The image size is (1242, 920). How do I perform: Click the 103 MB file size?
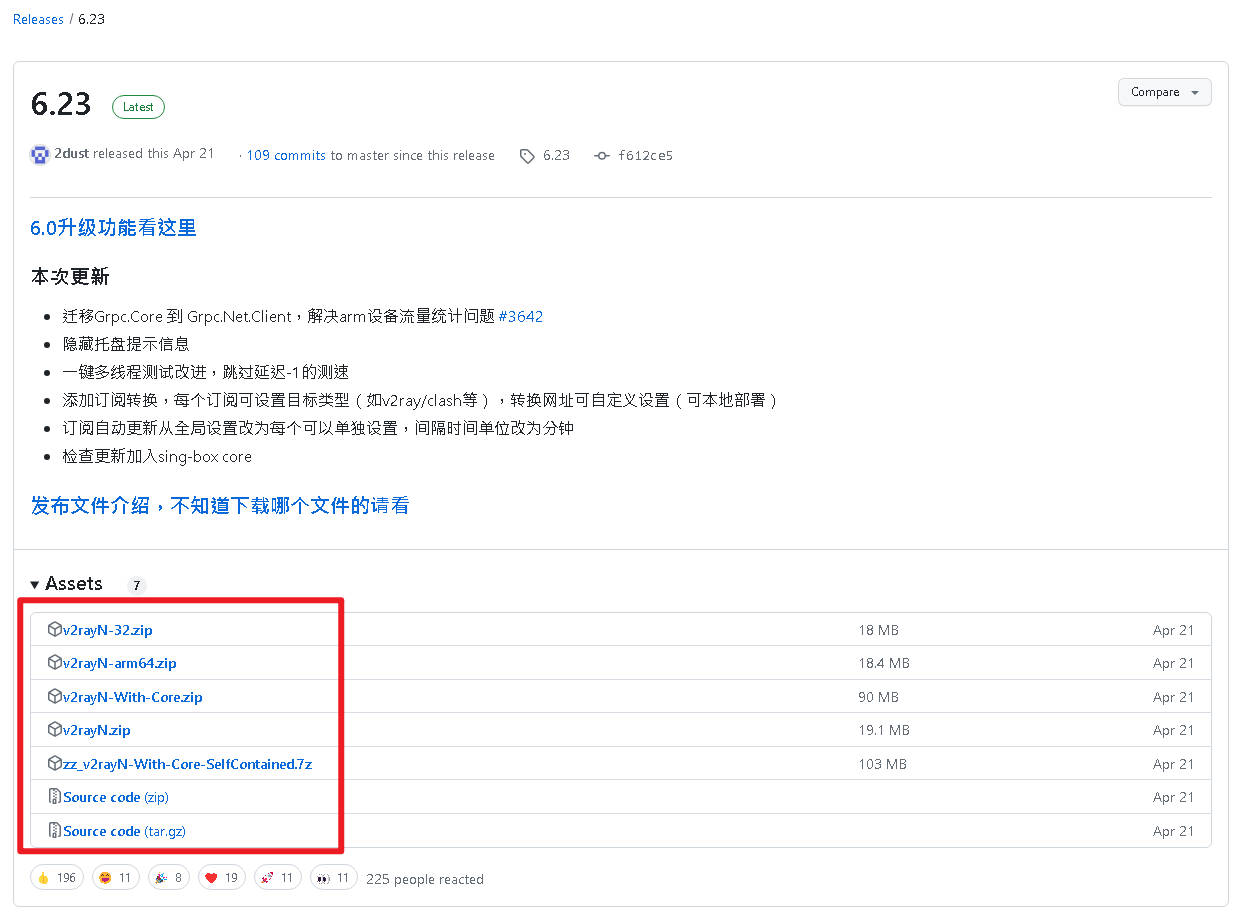click(882, 765)
